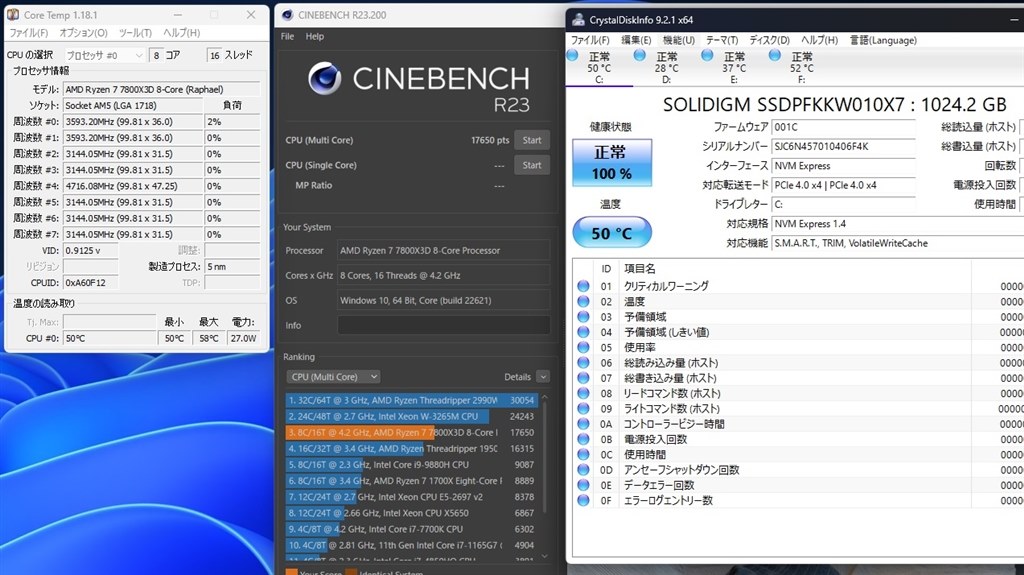
Task: Click the Cinebench Info input field
Action: tap(443, 325)
